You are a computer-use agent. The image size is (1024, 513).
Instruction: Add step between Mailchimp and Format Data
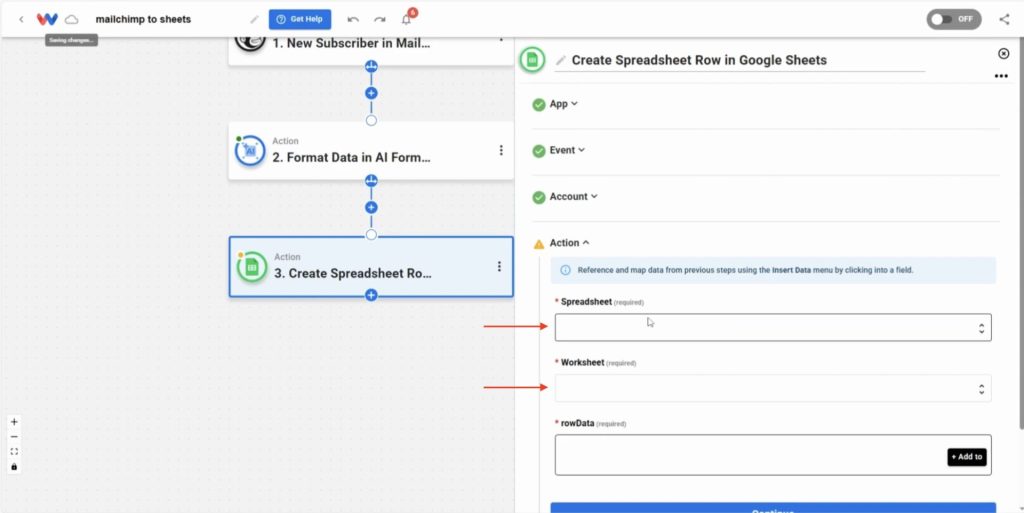tap(371, 93)
